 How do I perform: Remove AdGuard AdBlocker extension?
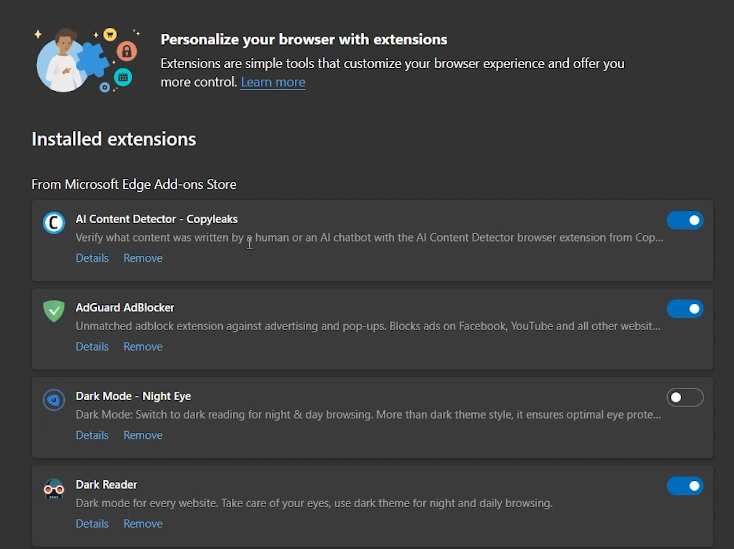pyautogui.click(x=143, y=347)
